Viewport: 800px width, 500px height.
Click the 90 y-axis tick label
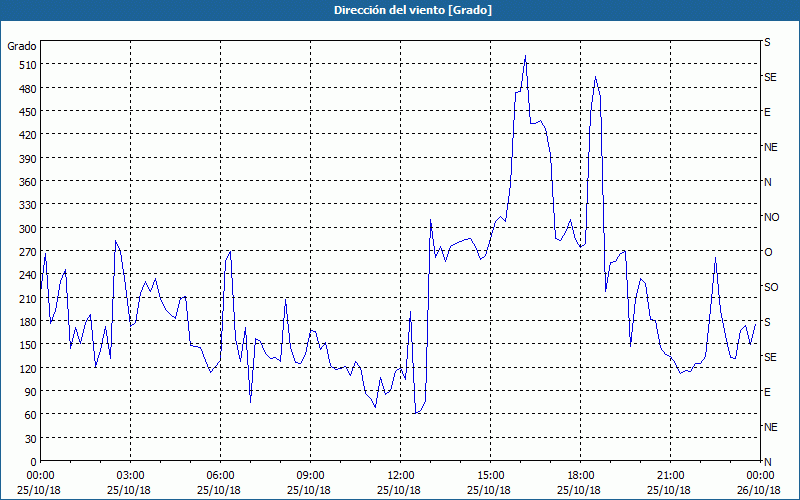click(31, 392)
